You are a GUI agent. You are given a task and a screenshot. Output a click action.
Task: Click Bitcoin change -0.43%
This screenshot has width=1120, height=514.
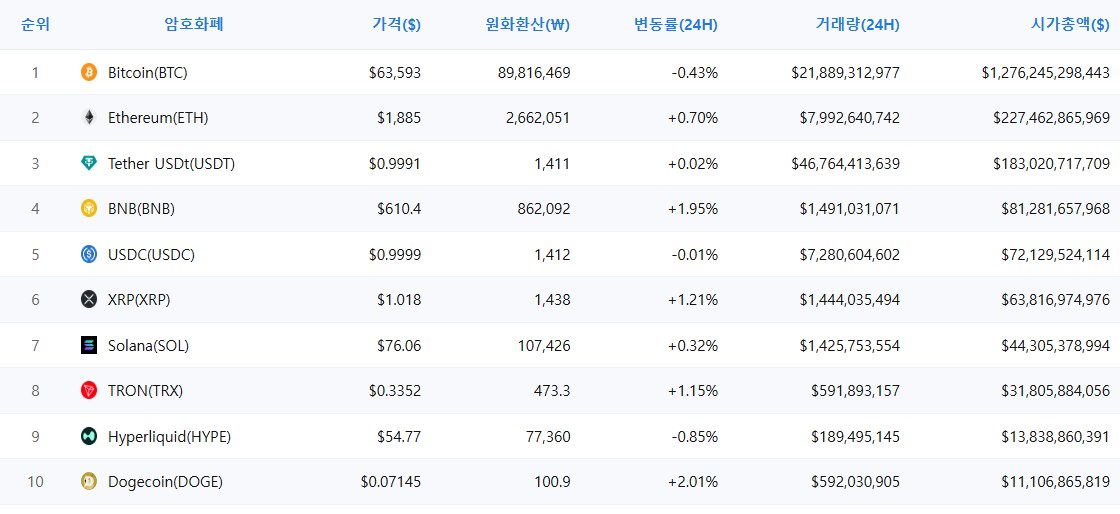pyautogui.click(x=695, y=72)
